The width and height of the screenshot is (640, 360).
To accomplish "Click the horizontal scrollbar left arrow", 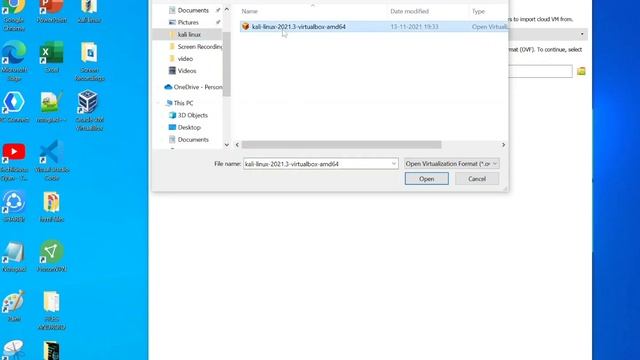I will click(x=237, y=145).
